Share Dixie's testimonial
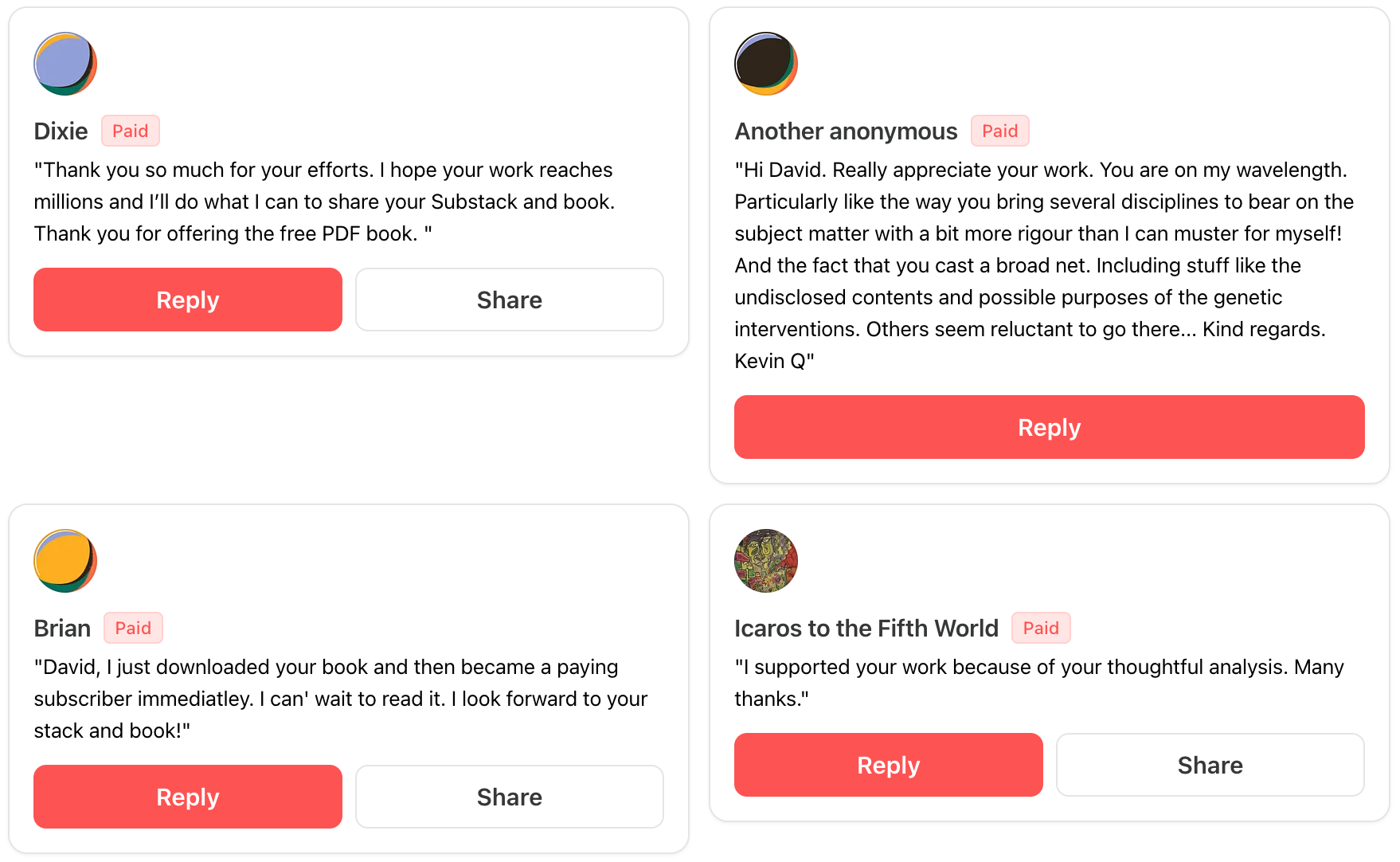The height and width of the screenshot is (862, 1400). click(x=510, y=300)
